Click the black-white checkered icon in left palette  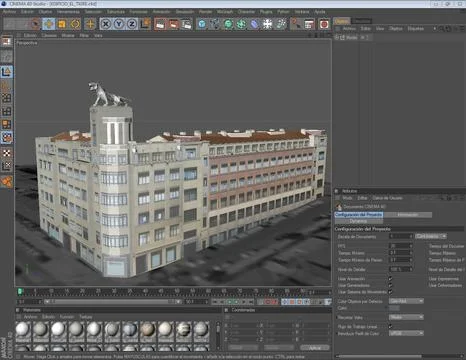[7, 153]
